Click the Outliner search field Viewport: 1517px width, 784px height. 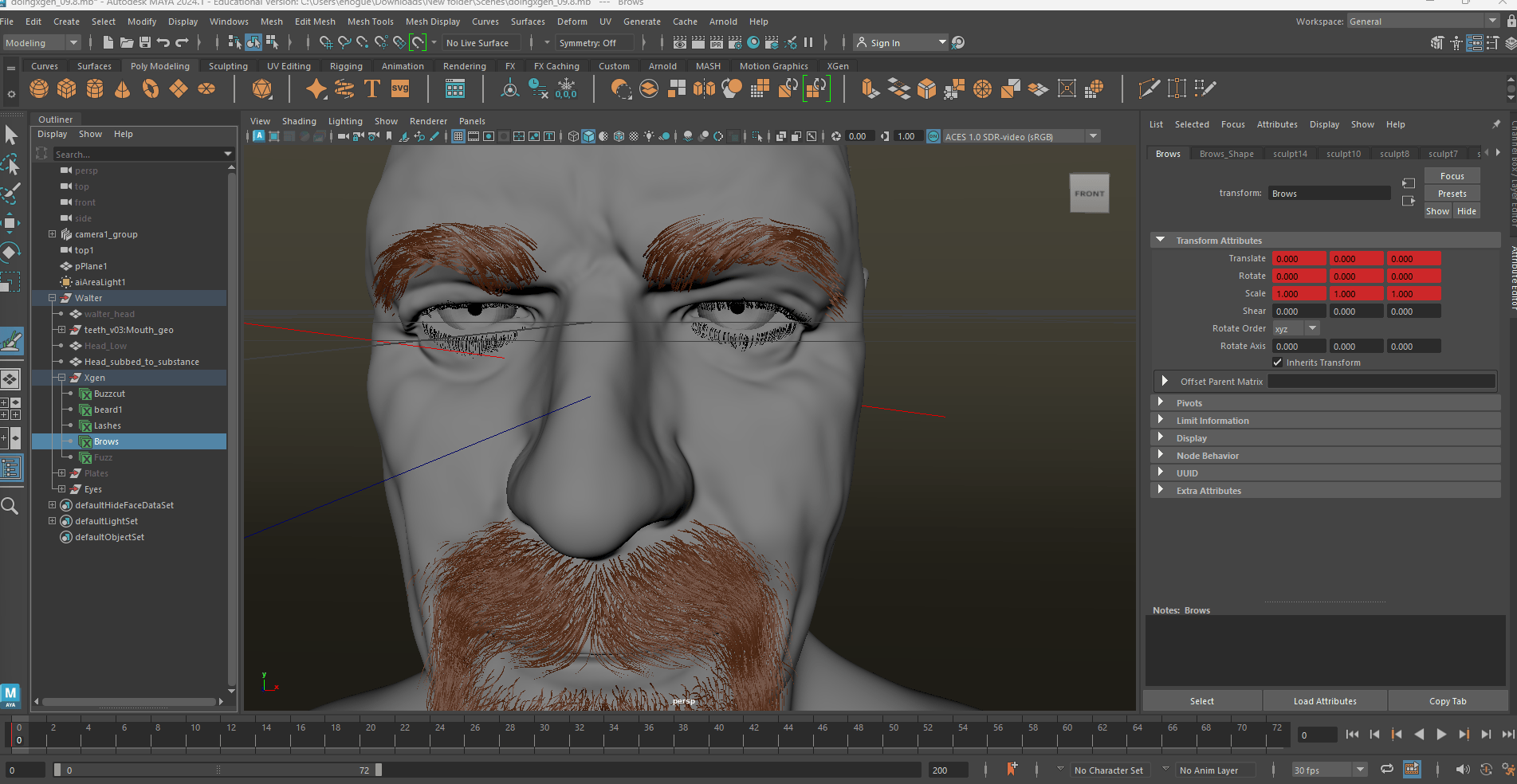point(138,154)
